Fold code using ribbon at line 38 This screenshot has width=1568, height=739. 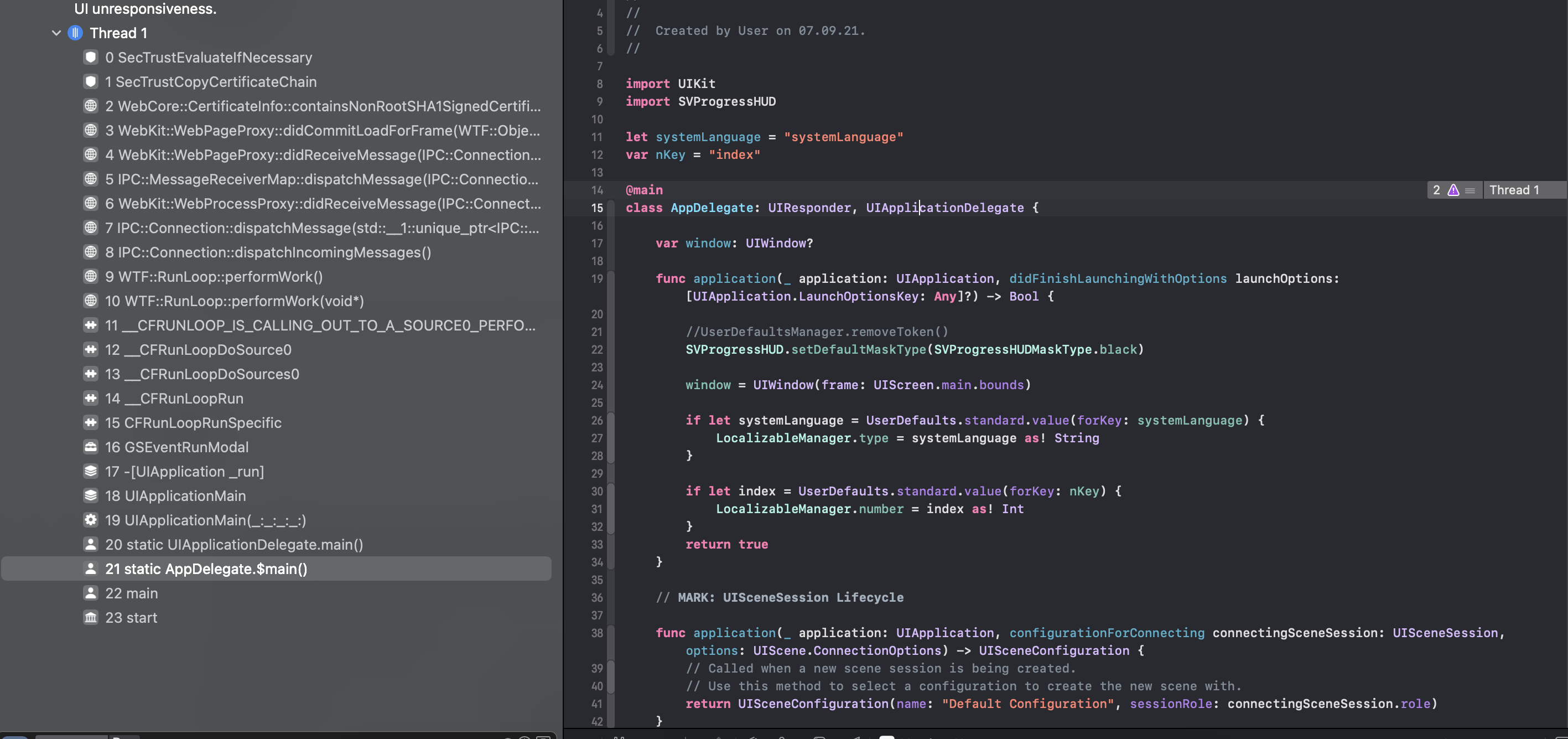tap(610, 633)
